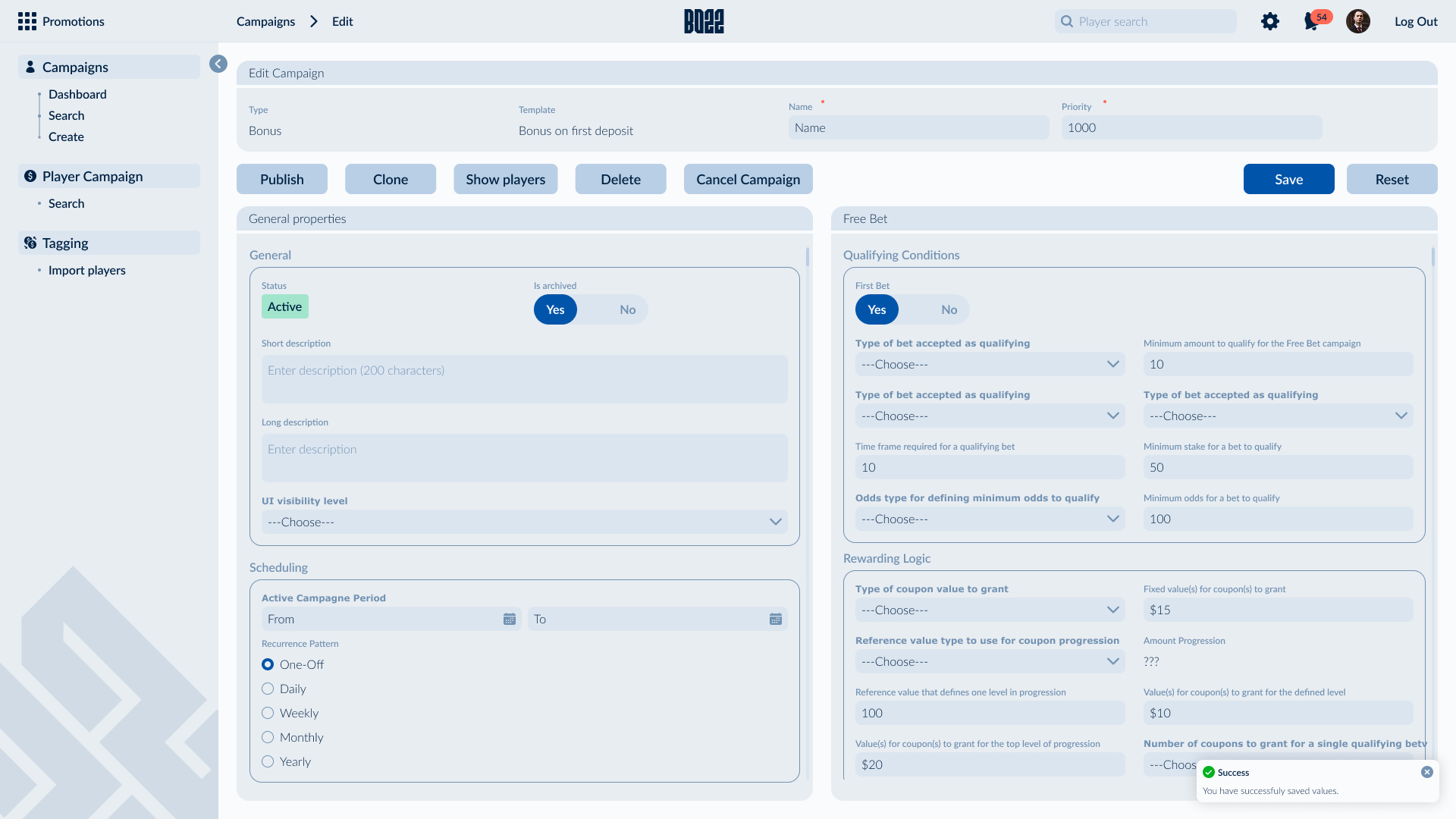Go to Dashboard in Campaigns menu
1456x819 pixels.
[77, 94]
